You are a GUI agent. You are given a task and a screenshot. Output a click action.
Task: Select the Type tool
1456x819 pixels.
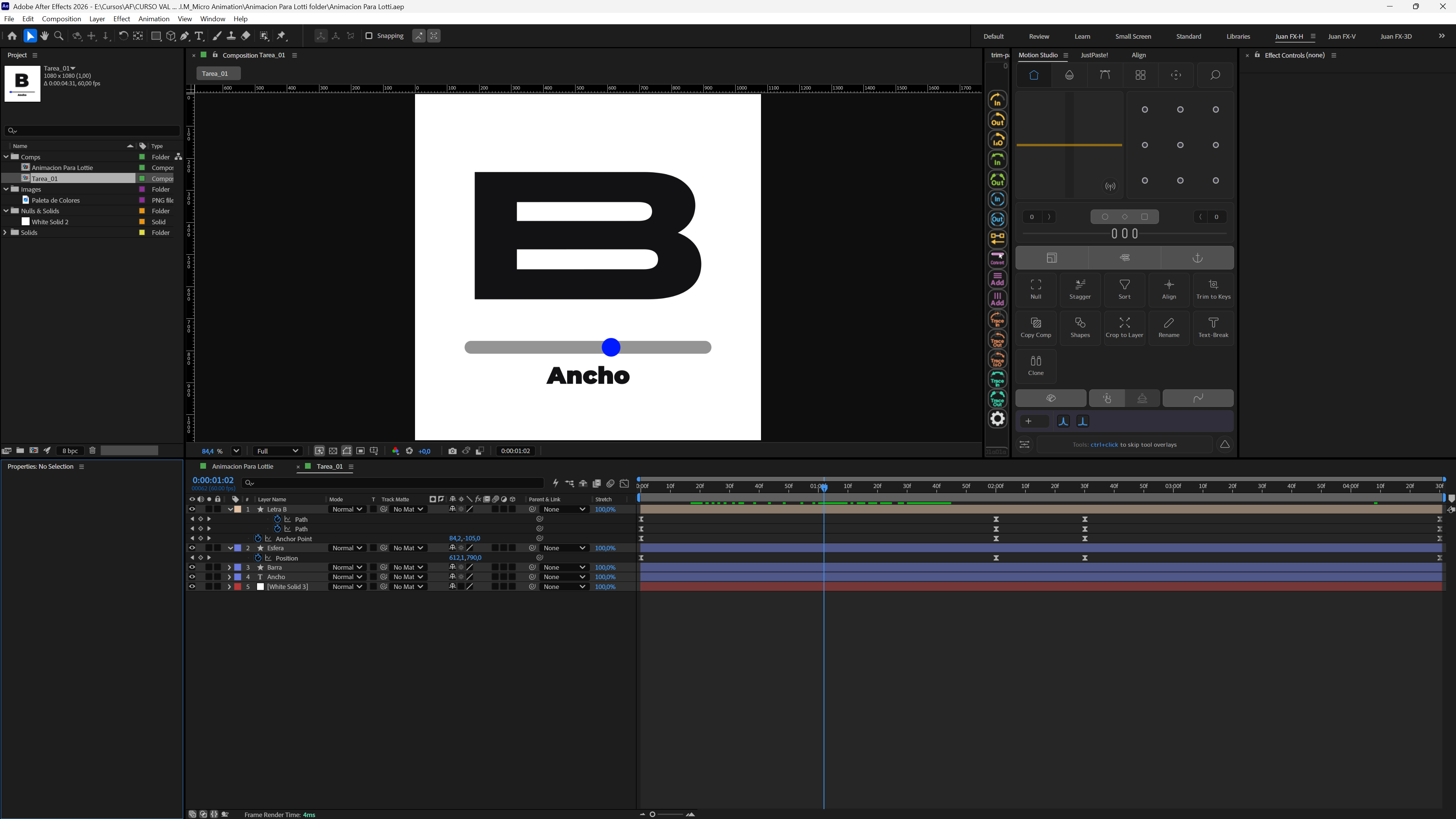point(199,36)
